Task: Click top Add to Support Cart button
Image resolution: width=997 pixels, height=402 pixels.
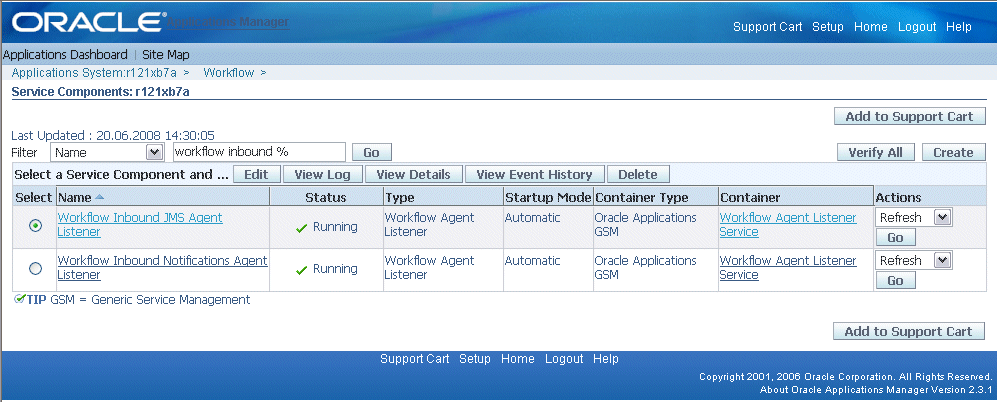Action: click(x=909, y=116)
